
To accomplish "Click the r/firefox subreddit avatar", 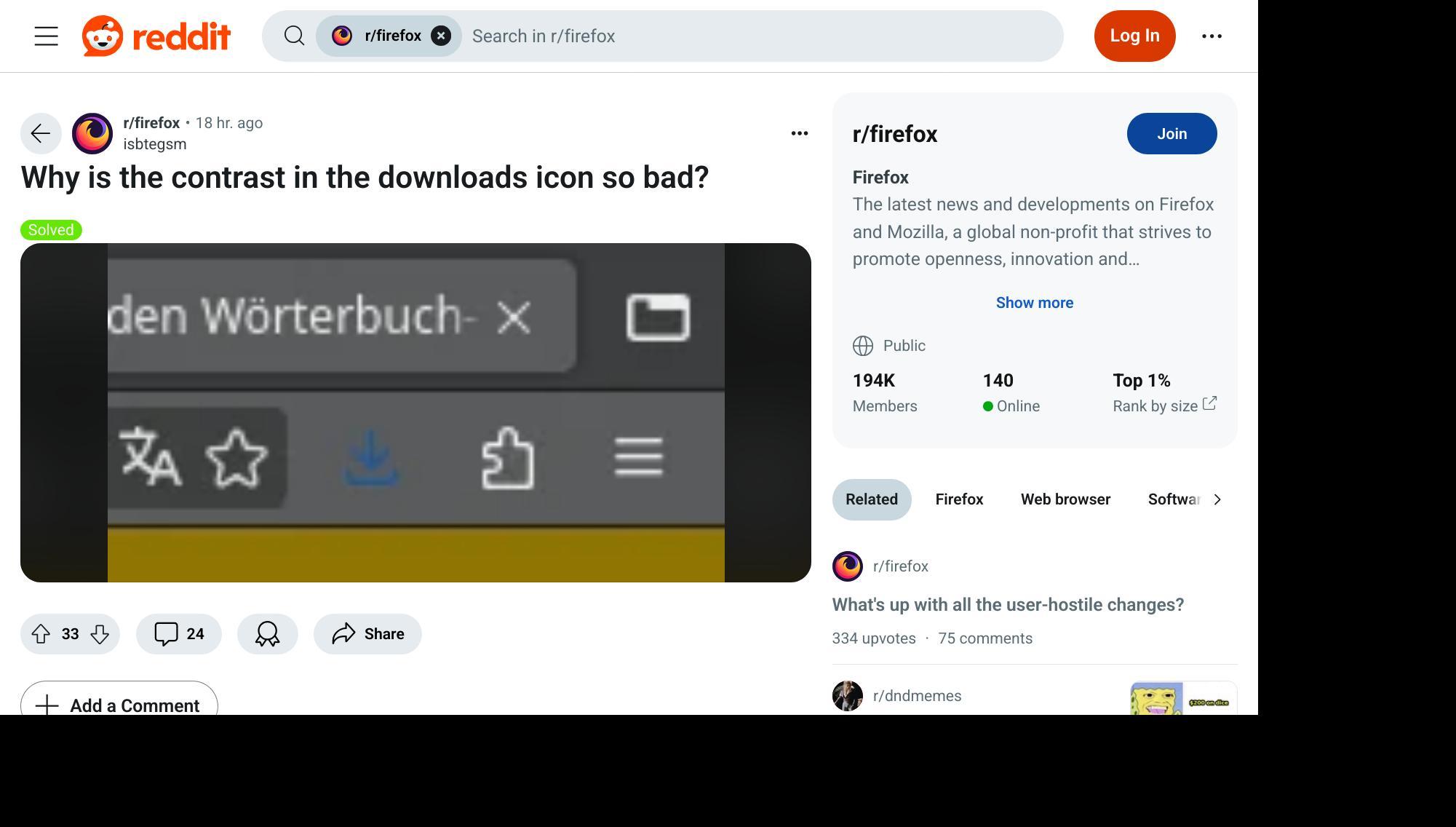I will tap(92, 133).
